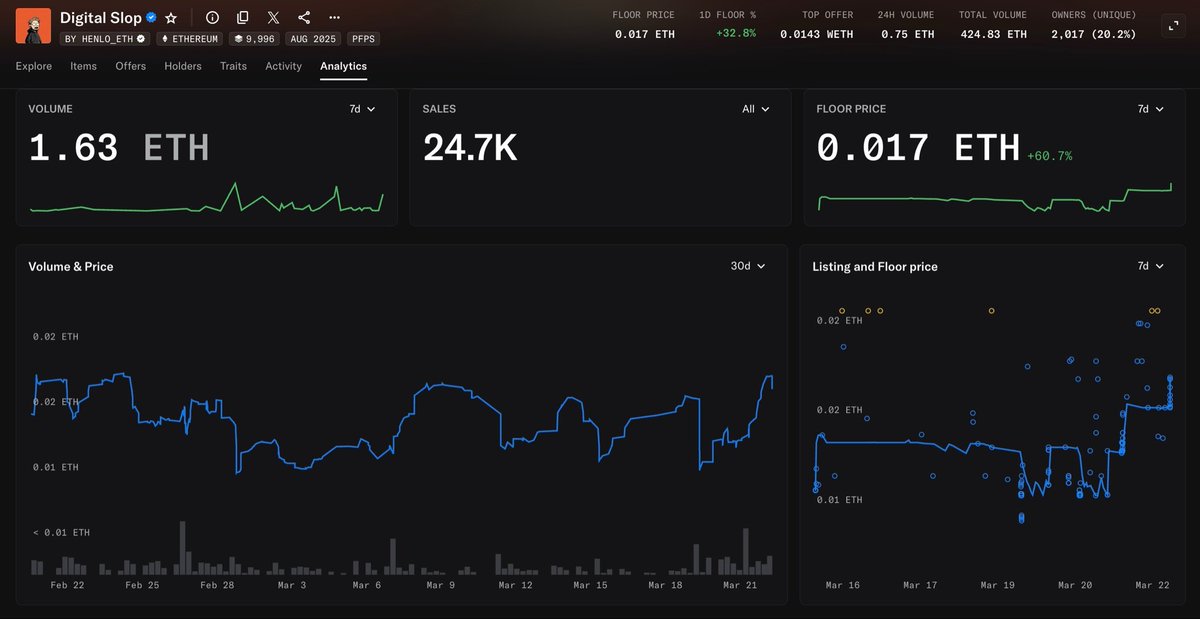Click the 9,996 item count tag
Viewport: 1200px width, 619px height.
click(x=255, y=39)
